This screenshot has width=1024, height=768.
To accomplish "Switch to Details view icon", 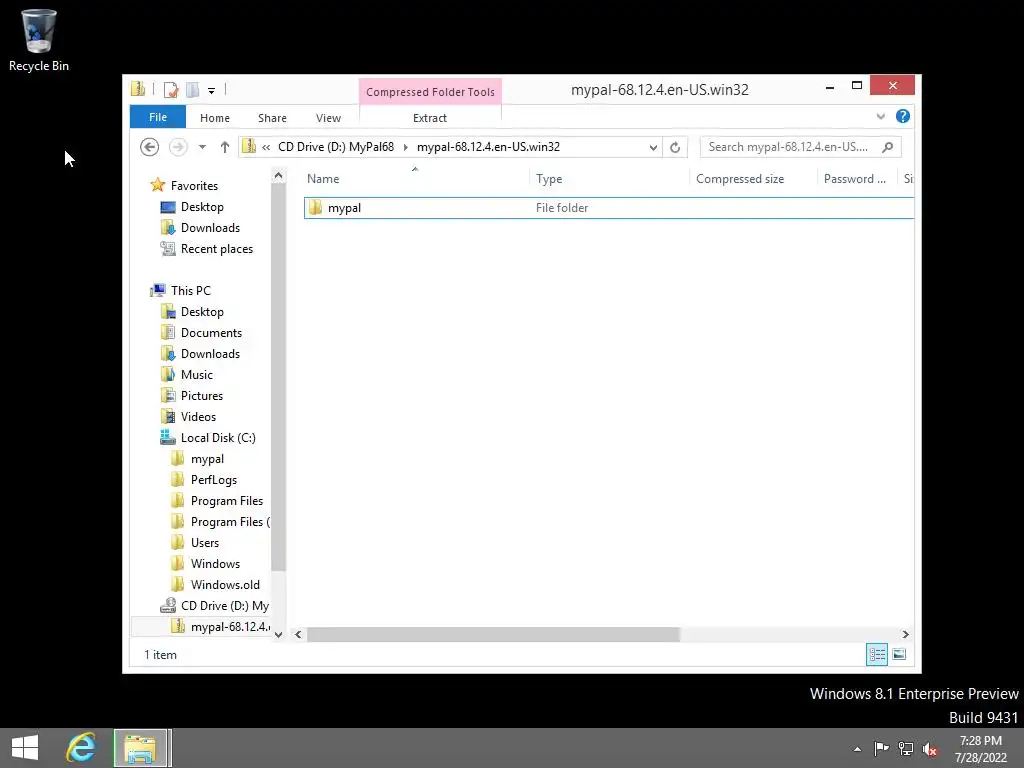I will 877,654.
